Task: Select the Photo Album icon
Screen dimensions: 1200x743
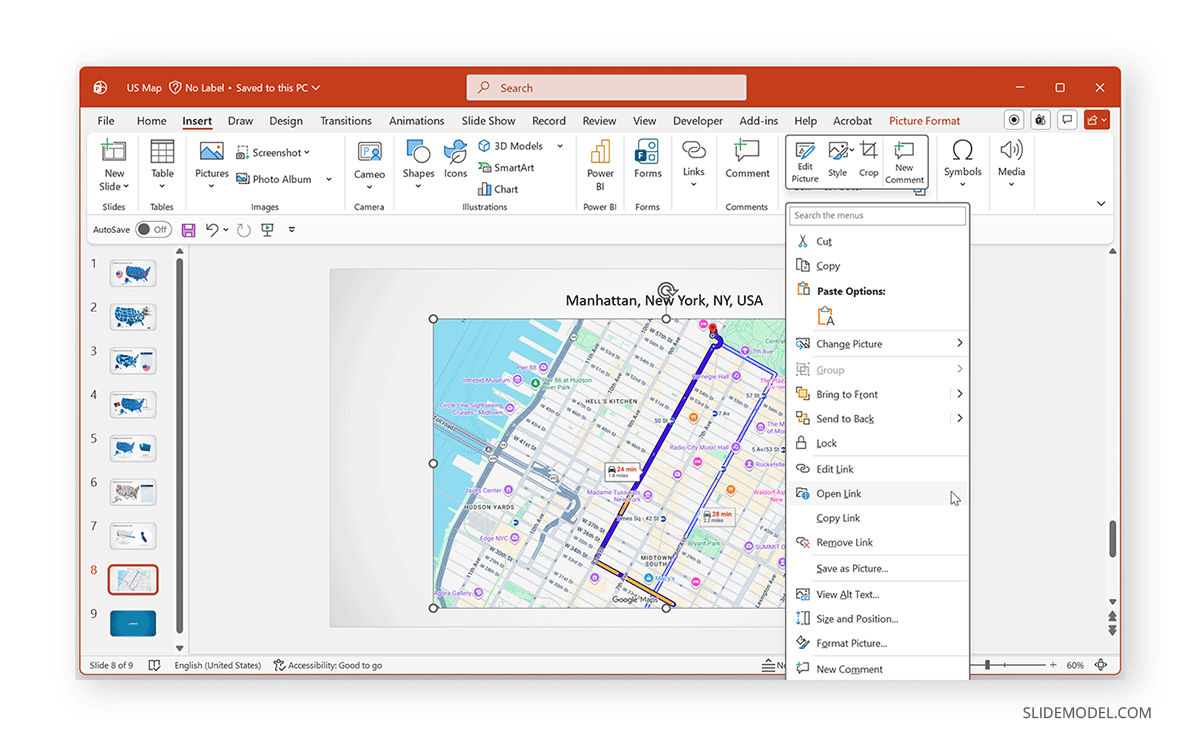Action: 243,179
